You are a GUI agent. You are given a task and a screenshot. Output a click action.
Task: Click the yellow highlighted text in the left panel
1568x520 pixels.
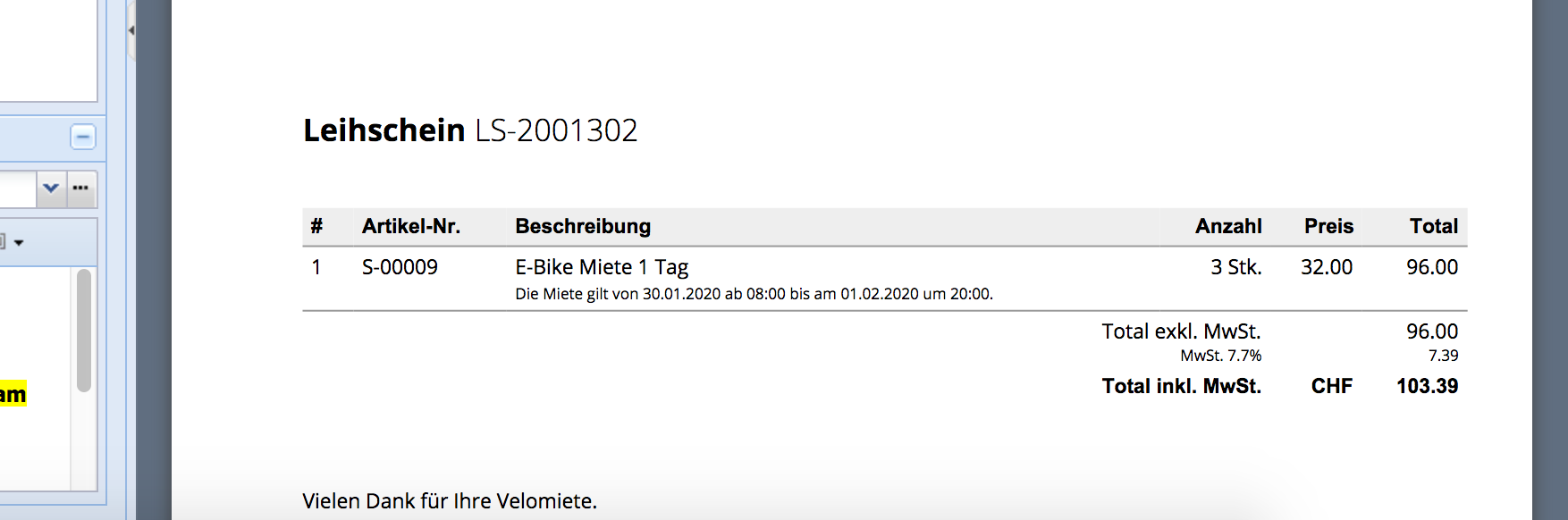coord(13,394)
